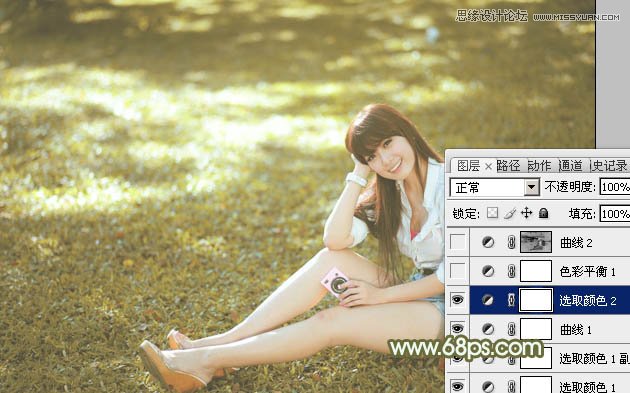This screenshot has height=393, width=630.
Task: Toggle lock all padlock icon
Action: pos(544,213)
